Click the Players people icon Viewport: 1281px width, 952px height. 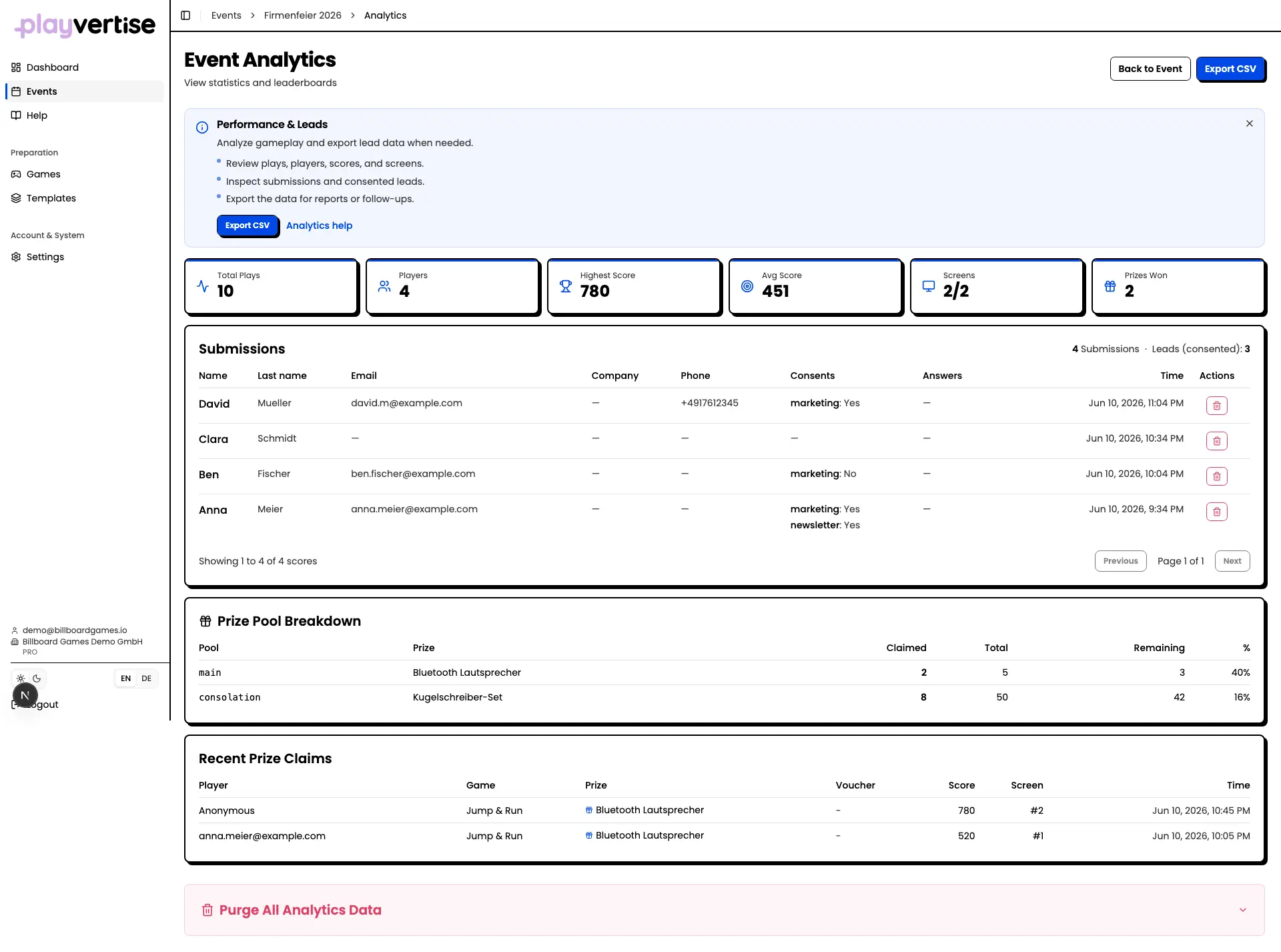click(x=384, y=286)
